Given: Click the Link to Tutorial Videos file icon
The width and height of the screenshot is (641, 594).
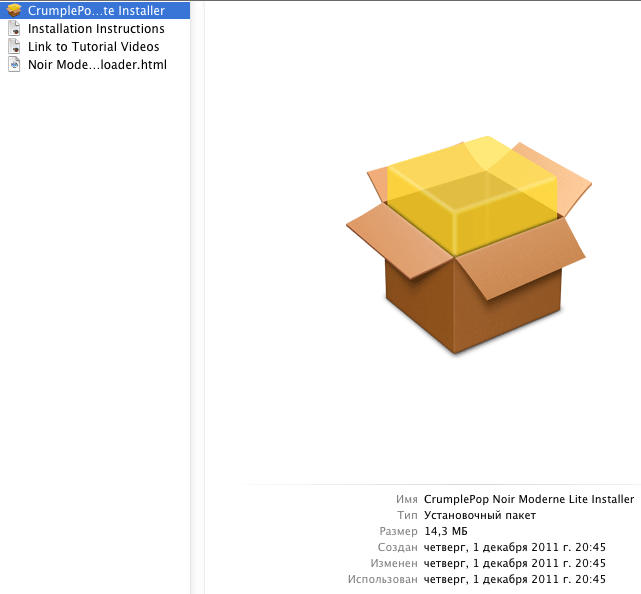Looking at the screenshot, I should pyautogui.click(x=14, y=47).
